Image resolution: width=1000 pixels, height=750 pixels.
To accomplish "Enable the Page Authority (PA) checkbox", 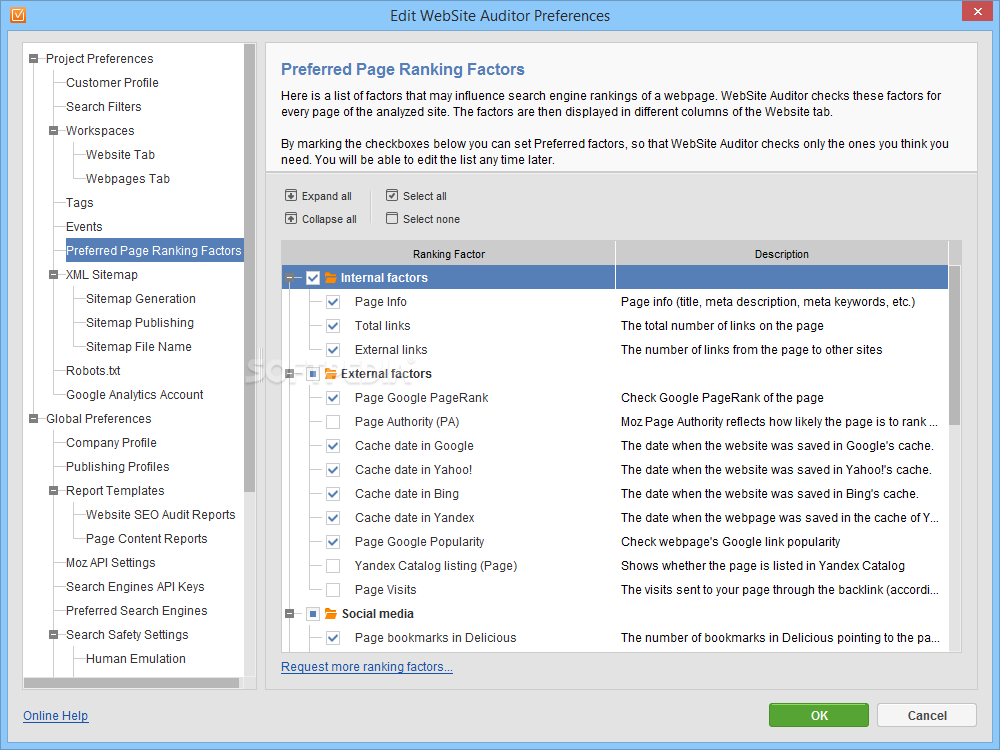I will [x=333, y=422].
